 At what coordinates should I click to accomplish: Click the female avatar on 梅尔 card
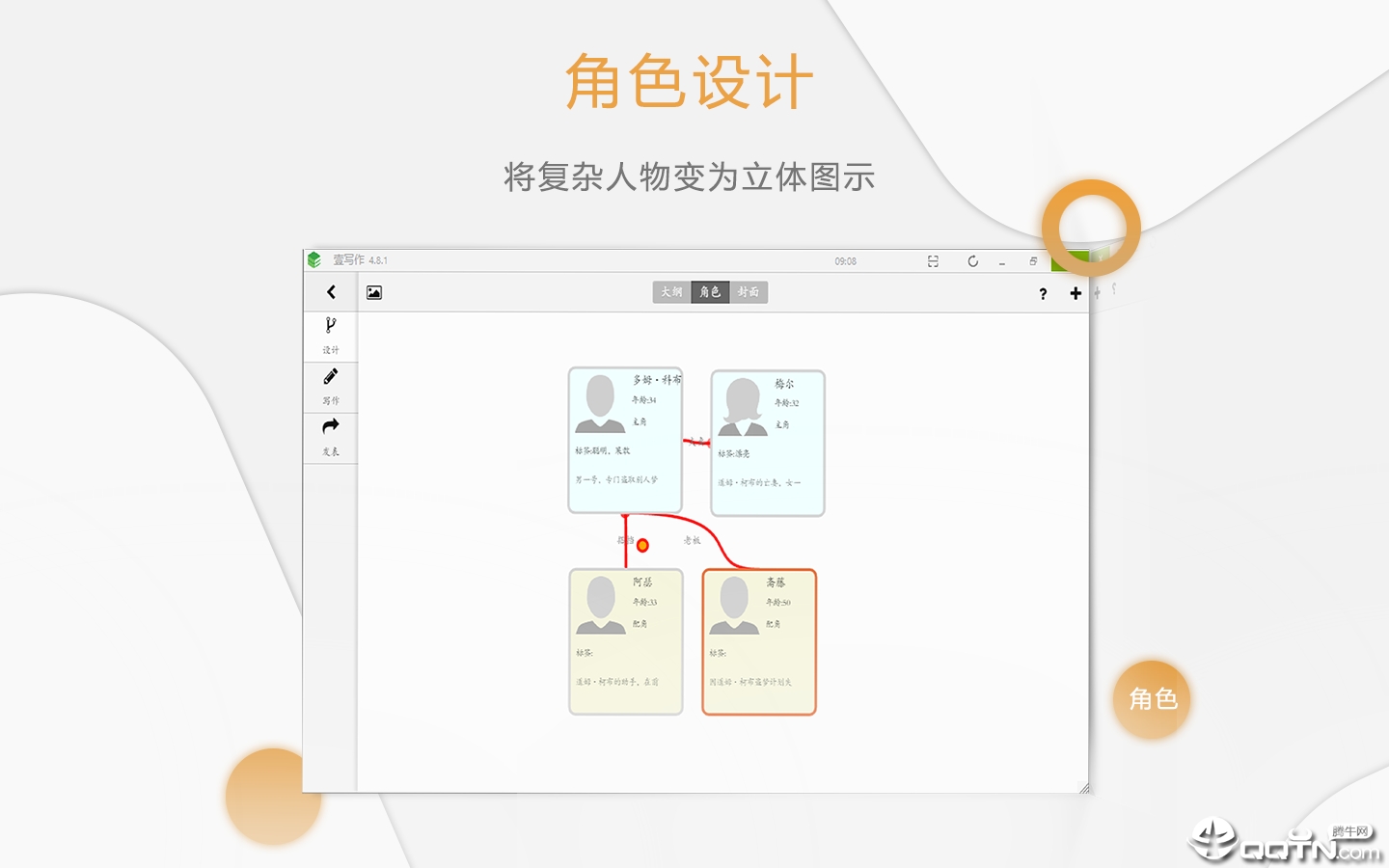point(743,407)
